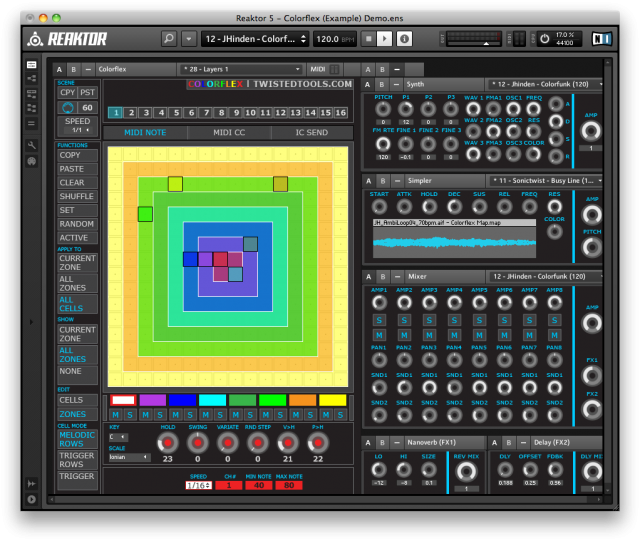The height and width of the screenshot is (541, 640).
Task: Click the RANDOM function button
Action: coord(77,224)
